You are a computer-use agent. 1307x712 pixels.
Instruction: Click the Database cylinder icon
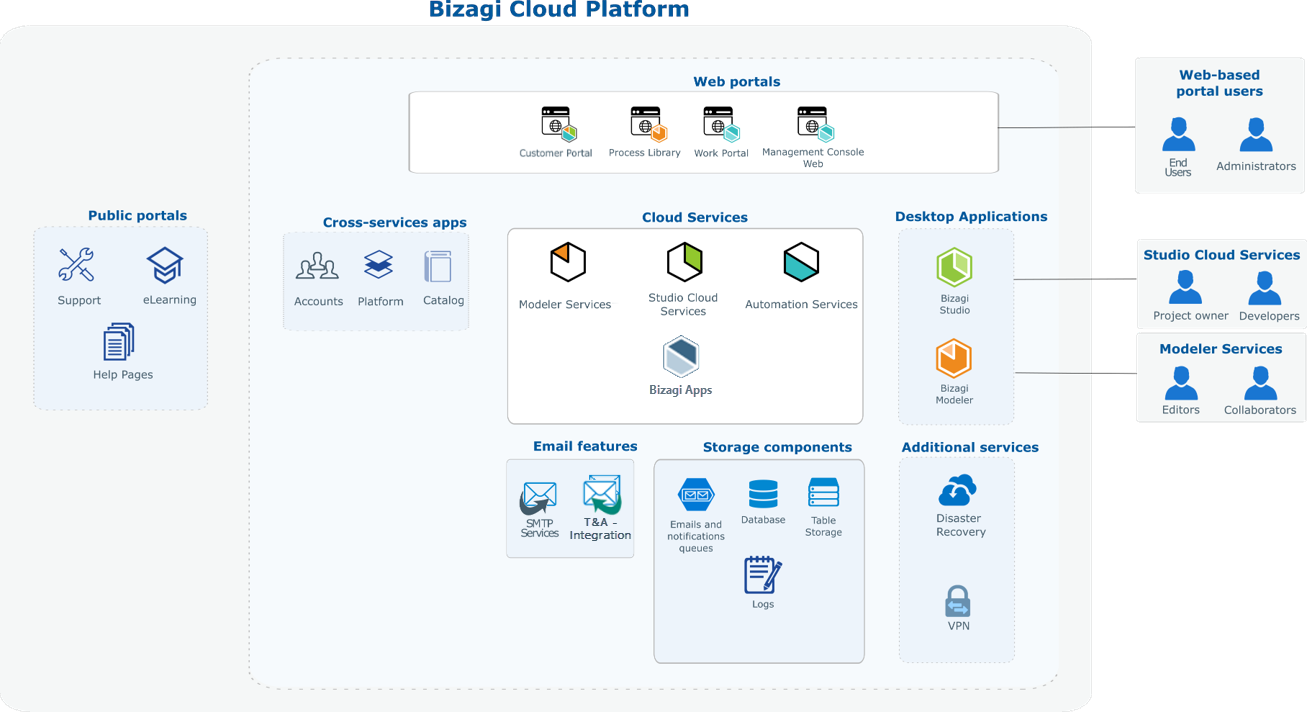pos(763,494)
